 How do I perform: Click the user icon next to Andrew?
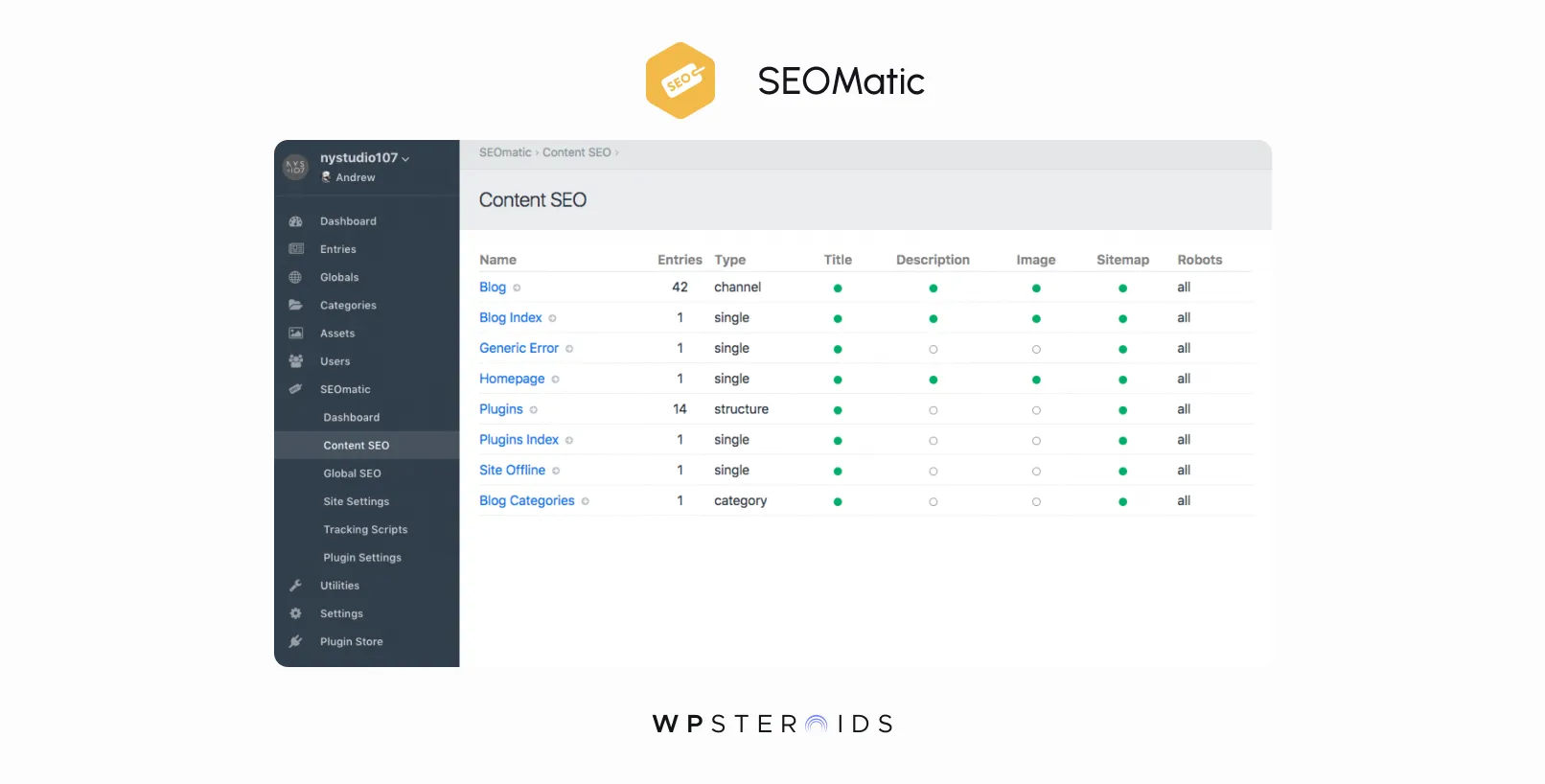pyautogui.click(x=326, y=177)
